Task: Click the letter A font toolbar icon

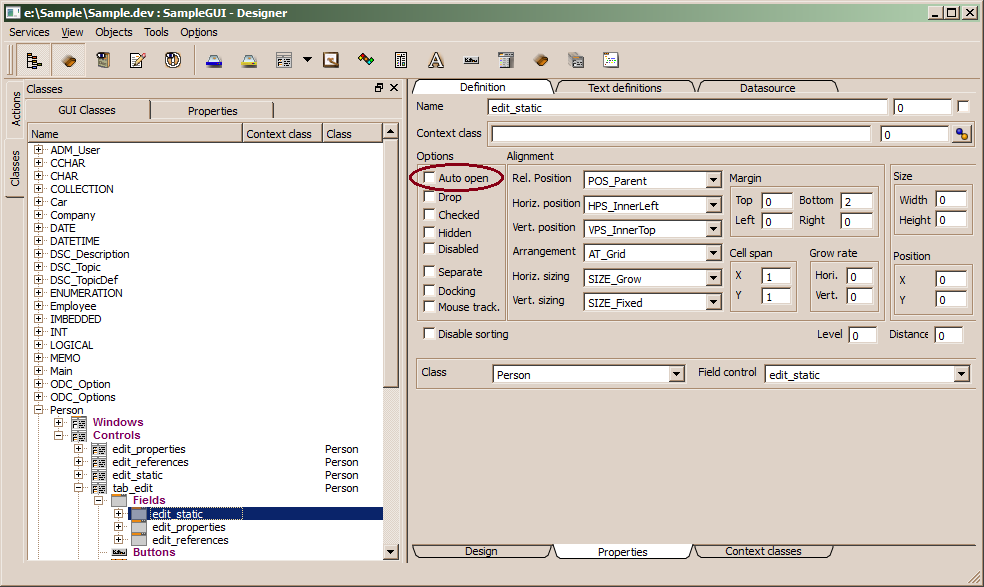Action: click(436, 60)
